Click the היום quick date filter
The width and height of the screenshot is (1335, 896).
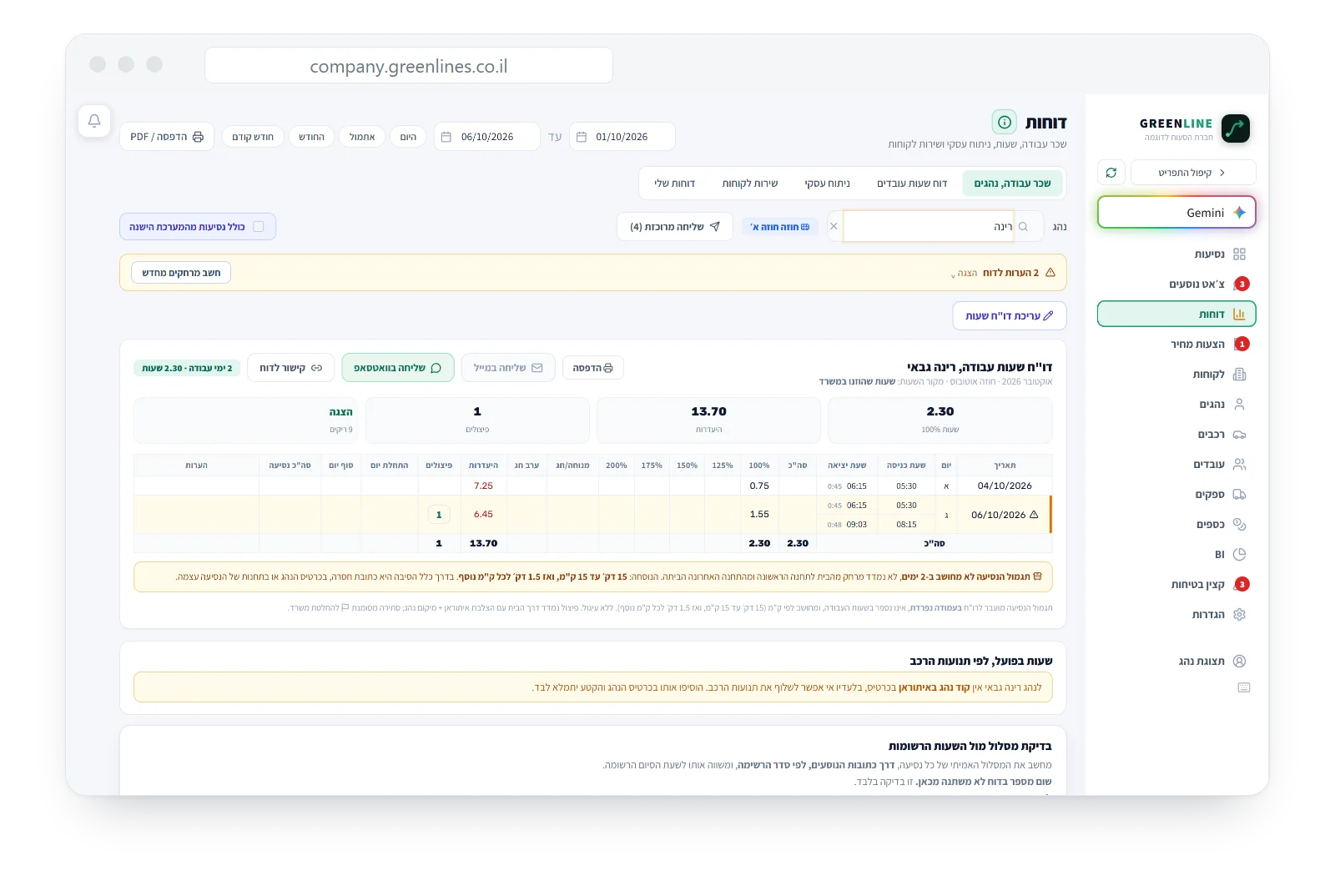(408, 137)
